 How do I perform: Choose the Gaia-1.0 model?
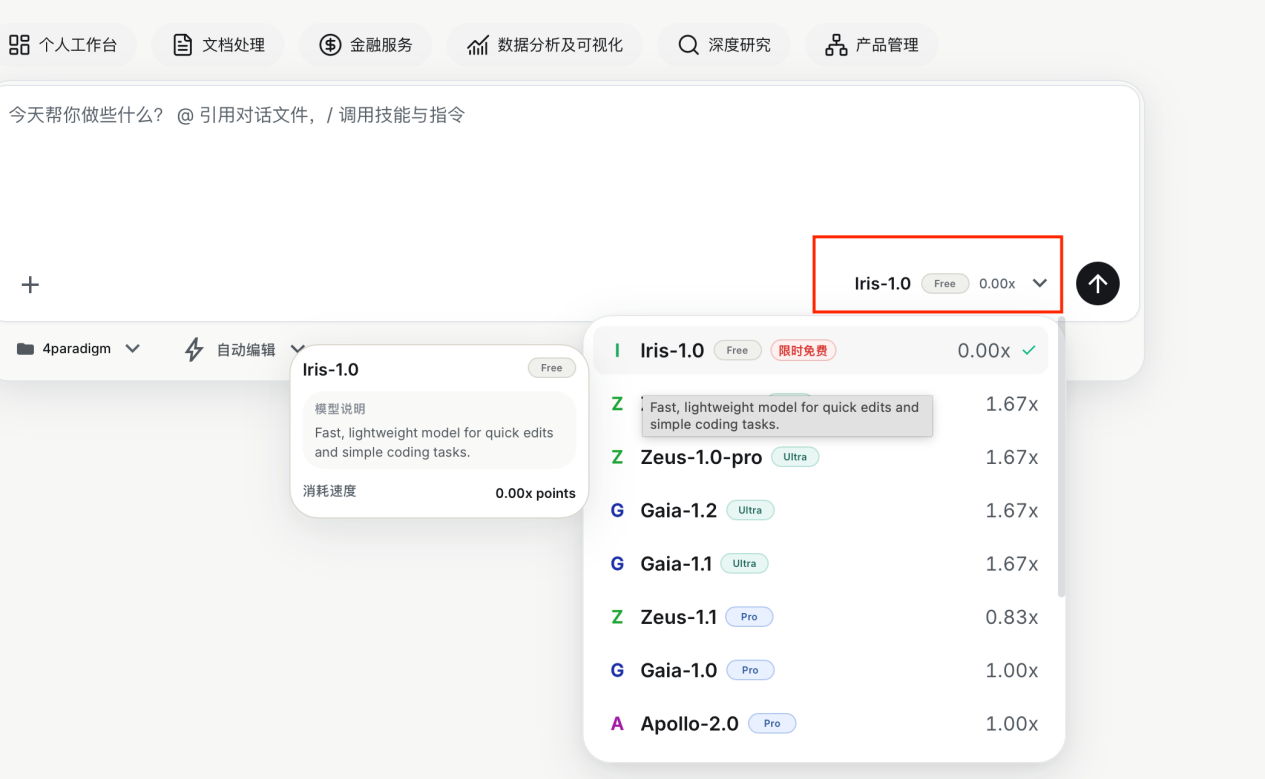pos(820,670)
